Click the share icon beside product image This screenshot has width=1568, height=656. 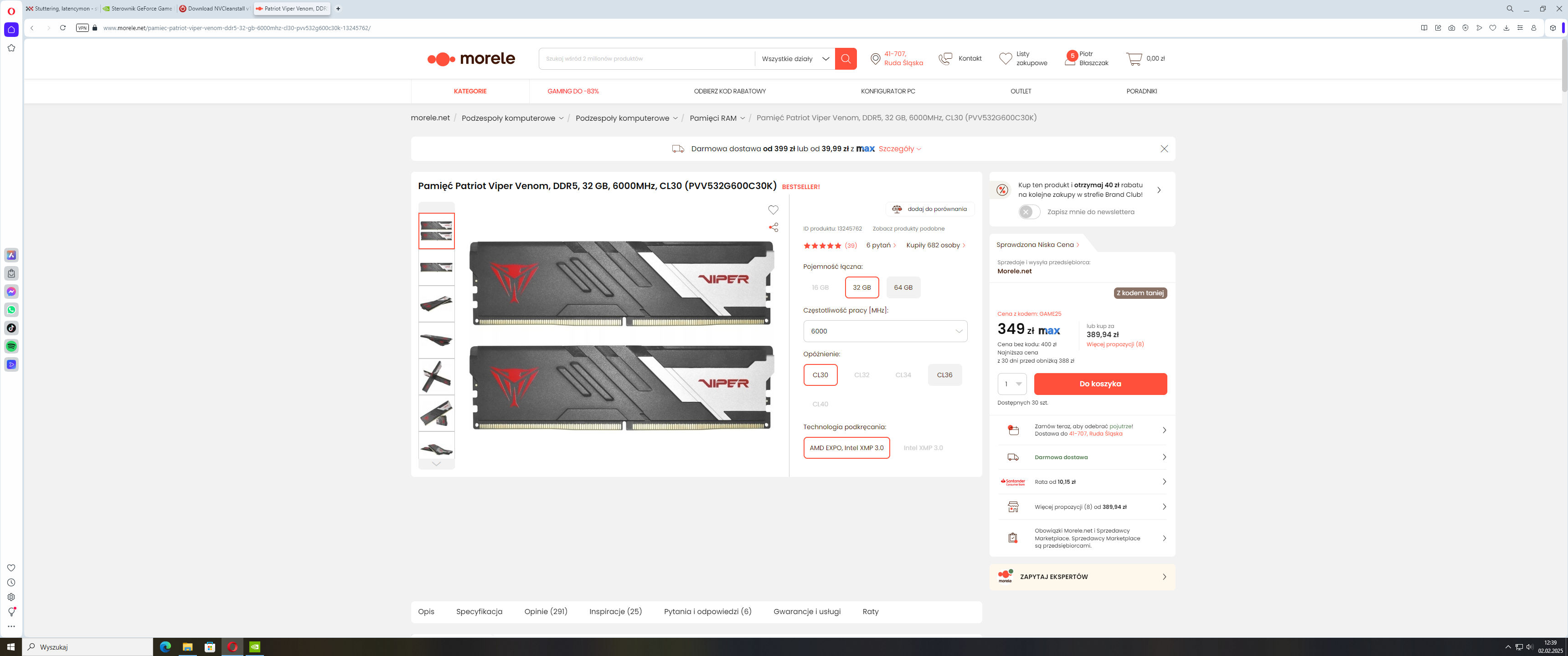pyautogui.click(x=773, y=228)
